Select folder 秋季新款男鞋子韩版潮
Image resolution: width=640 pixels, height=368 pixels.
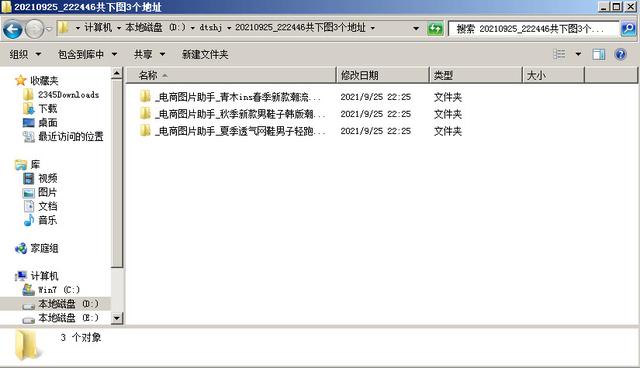click(240, 114)
